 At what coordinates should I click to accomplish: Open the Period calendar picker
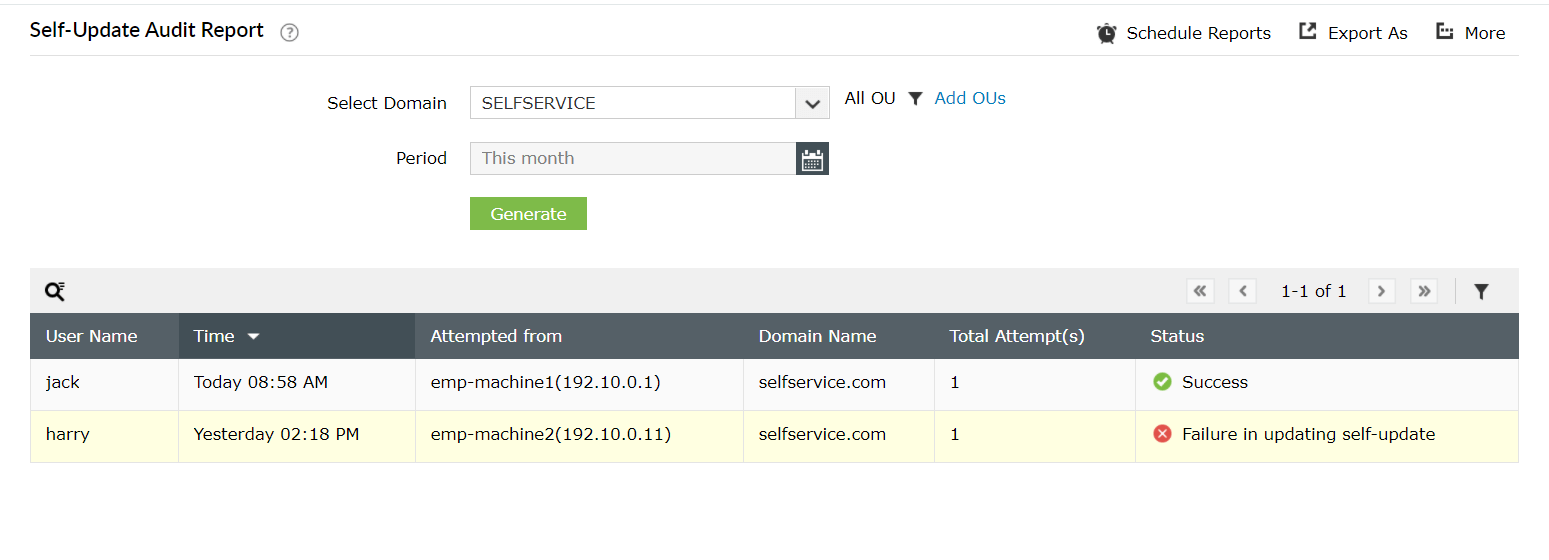(x=812, y=158)
